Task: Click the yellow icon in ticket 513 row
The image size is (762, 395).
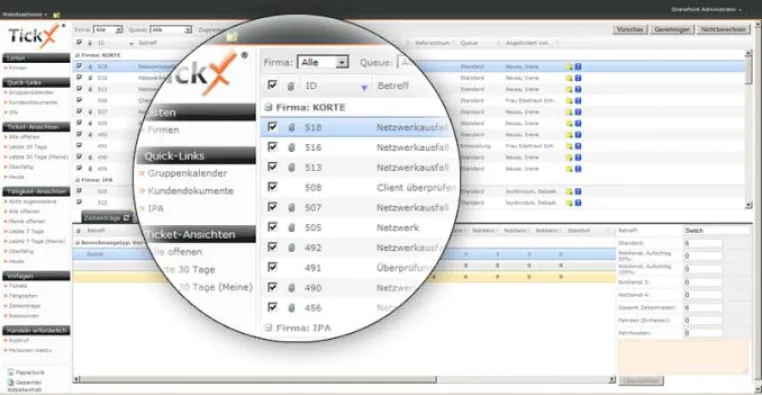Action: click(x=569, y=89)
